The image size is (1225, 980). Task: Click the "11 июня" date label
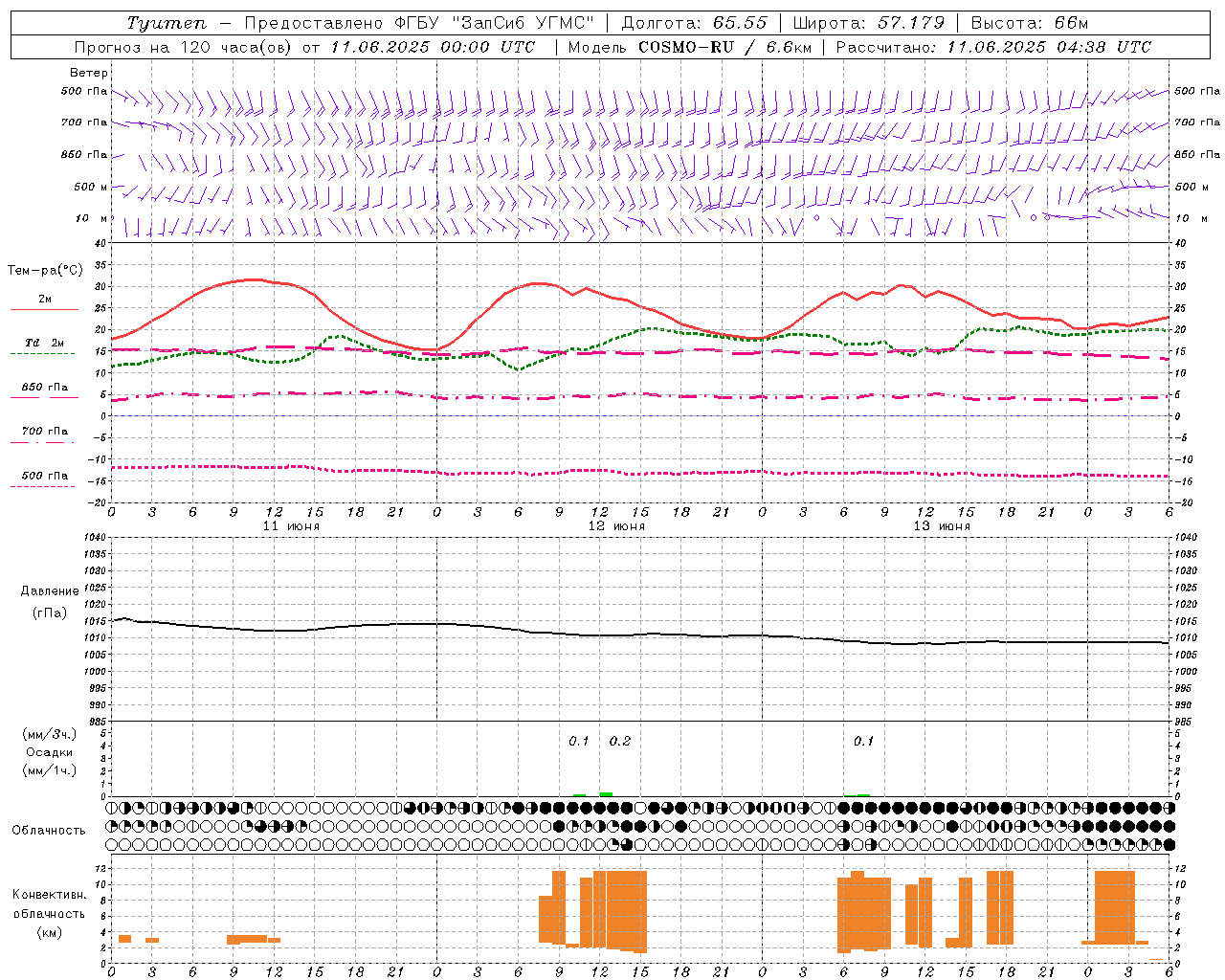[x=291, y=526]
